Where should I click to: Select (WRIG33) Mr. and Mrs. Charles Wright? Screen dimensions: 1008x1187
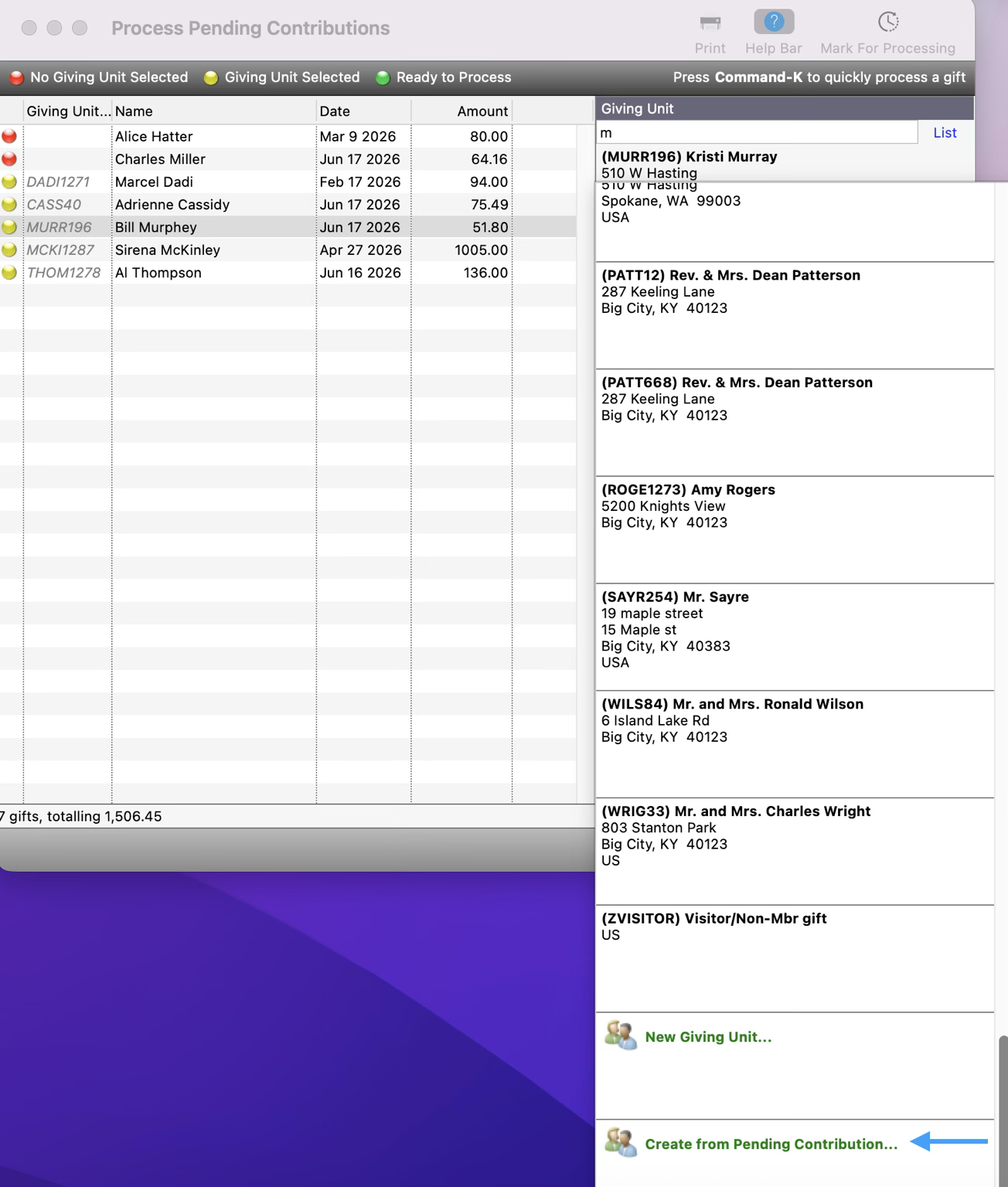point(794,852)
